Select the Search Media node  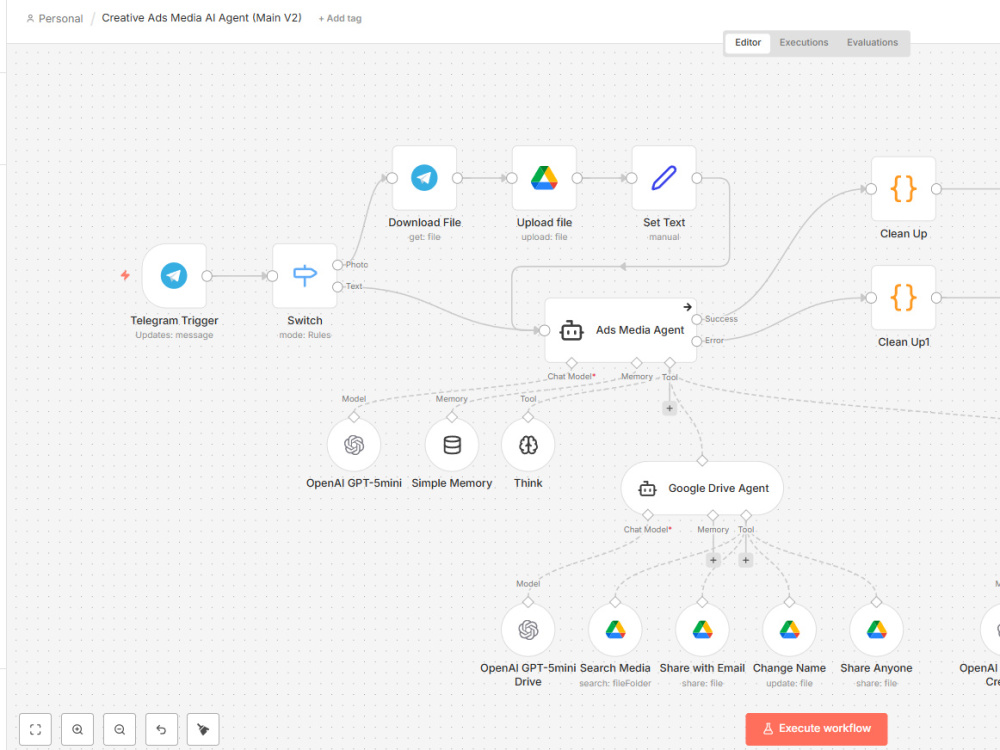pos(615,629)
